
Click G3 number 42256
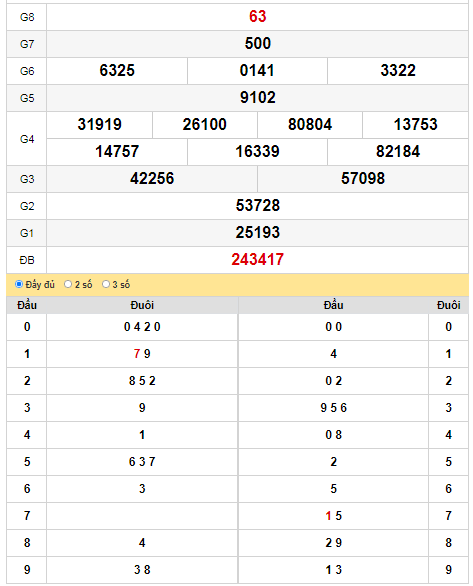pyautogui.click(x=152, y=178)
